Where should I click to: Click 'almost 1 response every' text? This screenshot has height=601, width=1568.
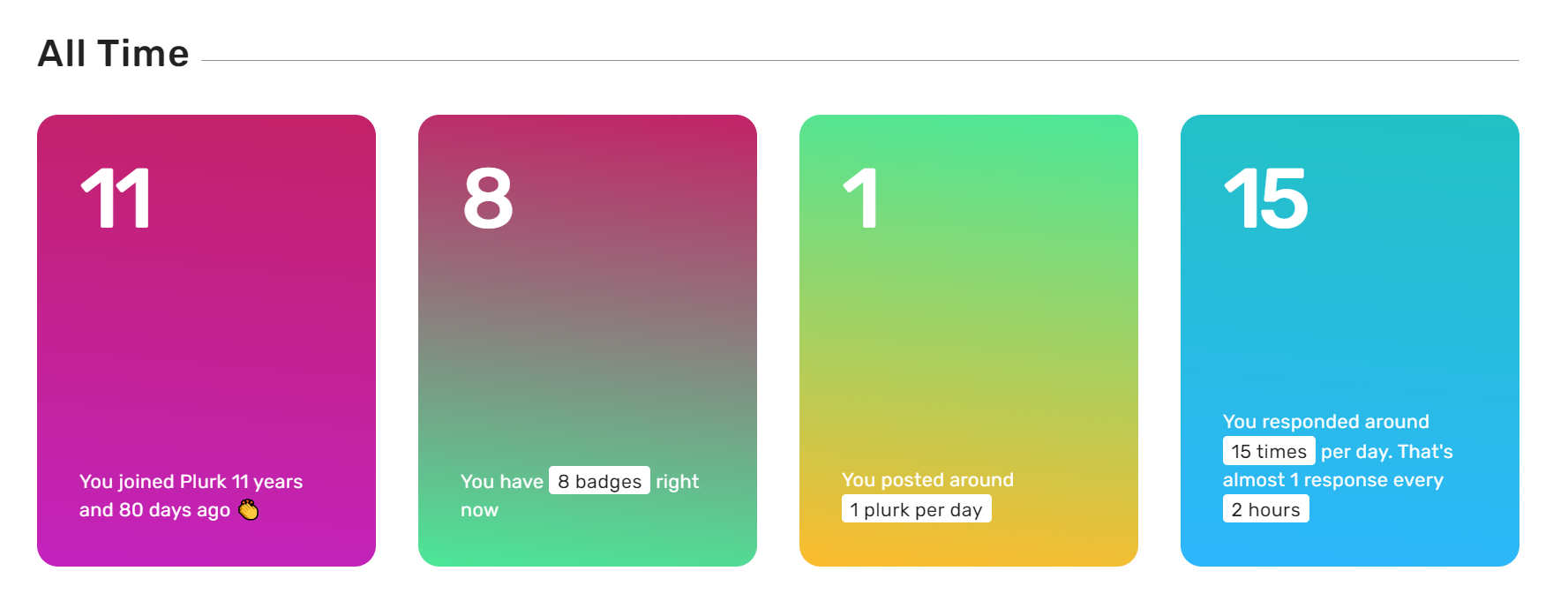1333,479
